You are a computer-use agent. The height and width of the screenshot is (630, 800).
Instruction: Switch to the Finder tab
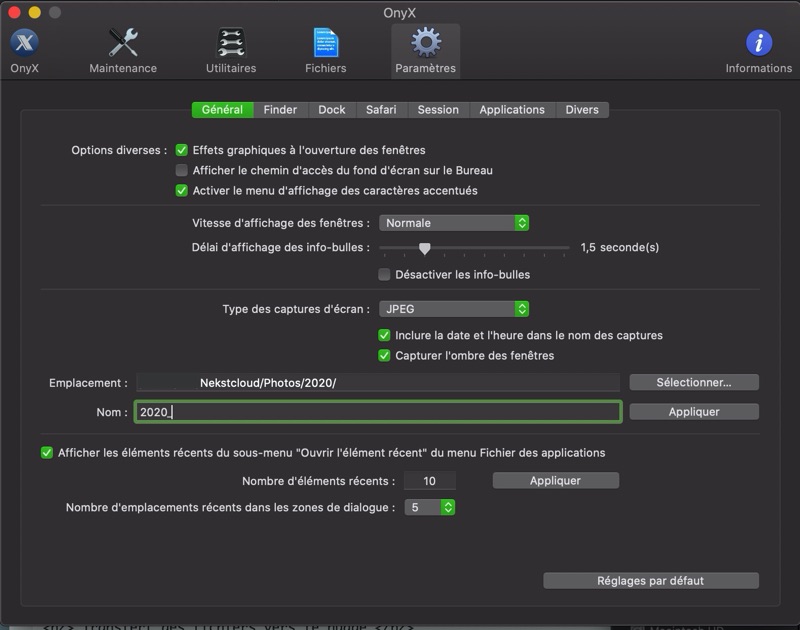click(280, 110)
